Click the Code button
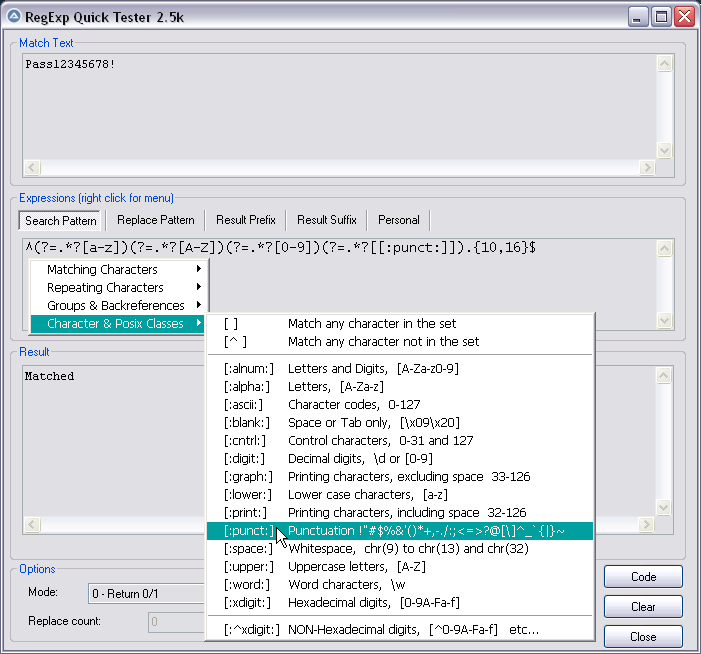Image resolution: width=701 pixels, height=654 pixels. click(x=643, y=577)
